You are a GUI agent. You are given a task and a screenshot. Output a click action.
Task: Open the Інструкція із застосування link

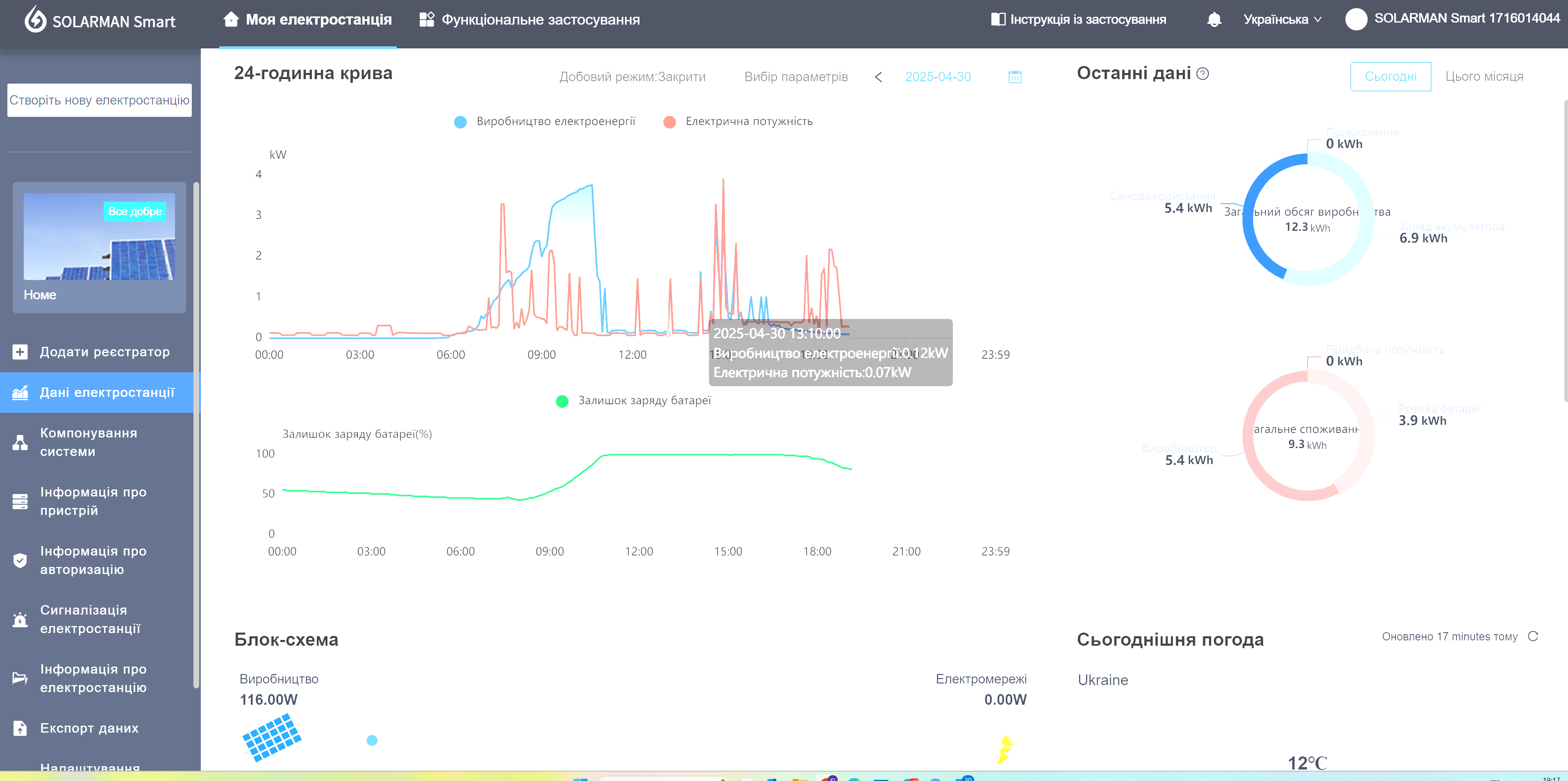click(x=1079, y=20)
